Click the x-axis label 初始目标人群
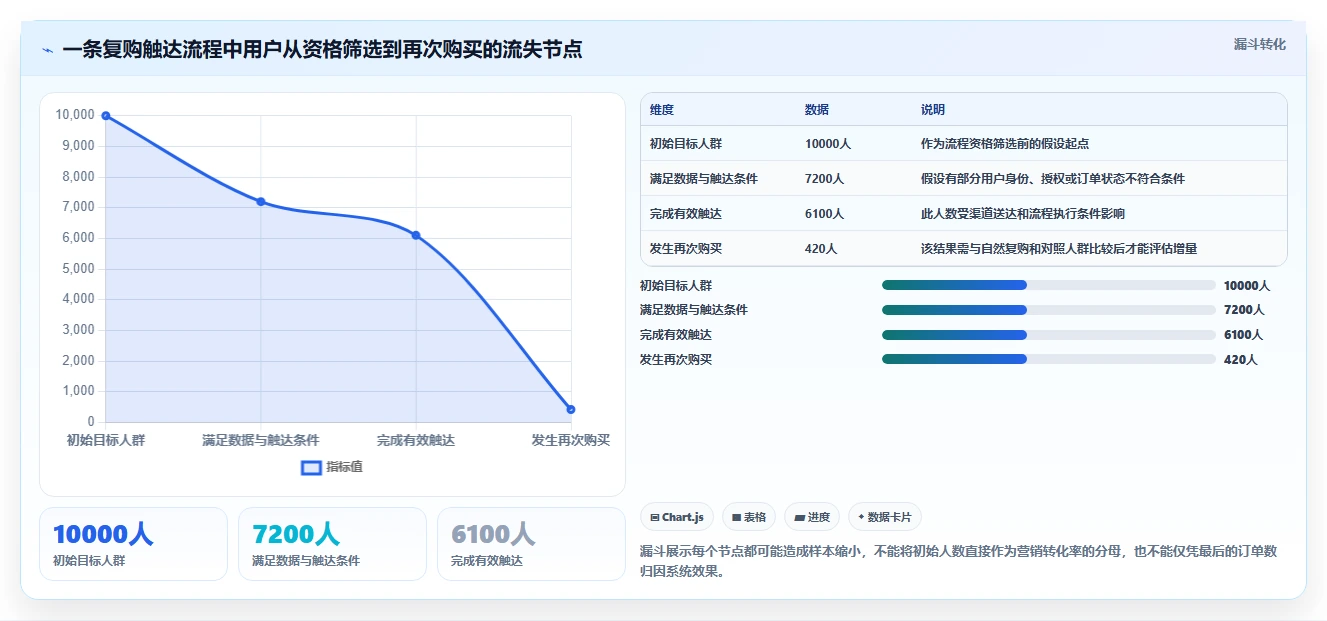Viewport: 1327px width, 621px height. [x=106, y=440]
